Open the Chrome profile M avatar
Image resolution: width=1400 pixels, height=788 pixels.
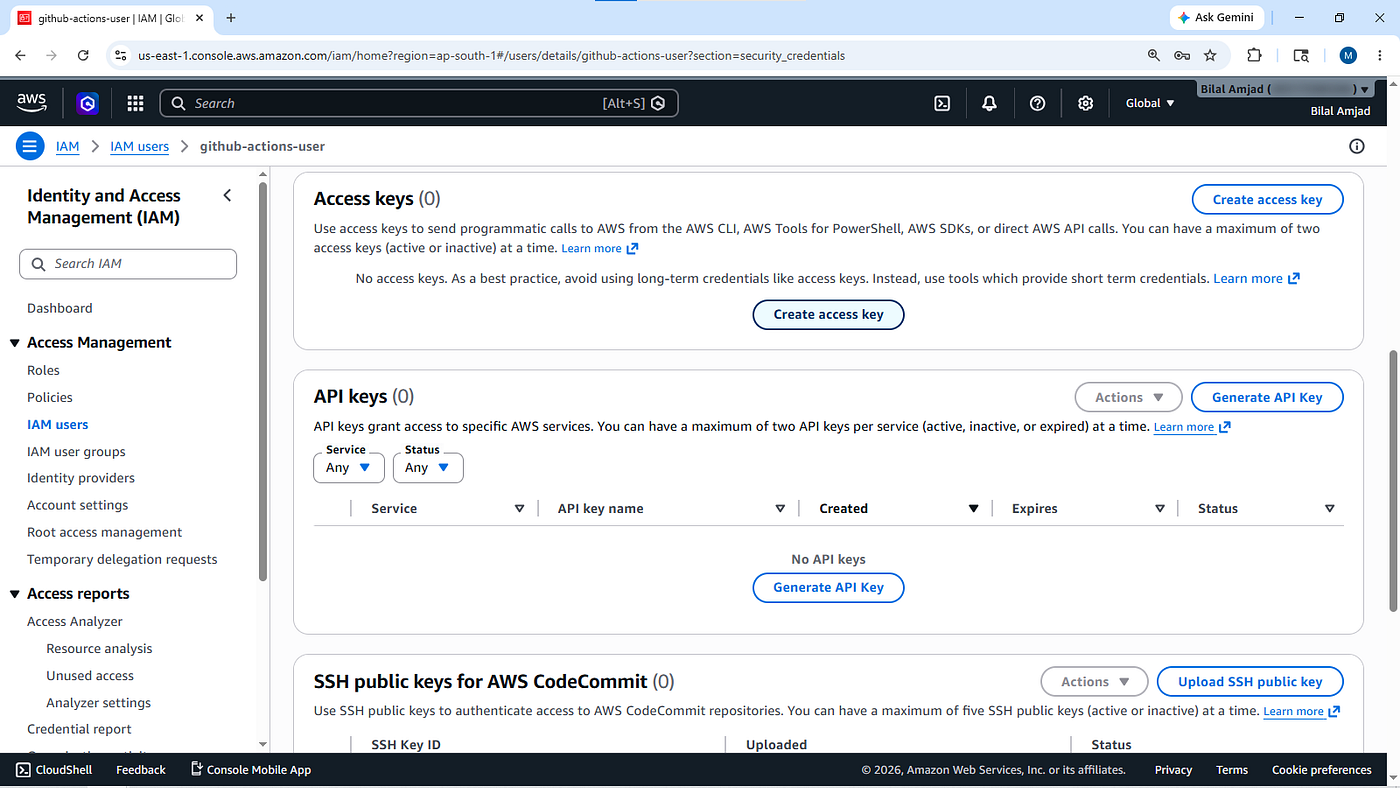pyautogui.click(x=1348, y=56)
